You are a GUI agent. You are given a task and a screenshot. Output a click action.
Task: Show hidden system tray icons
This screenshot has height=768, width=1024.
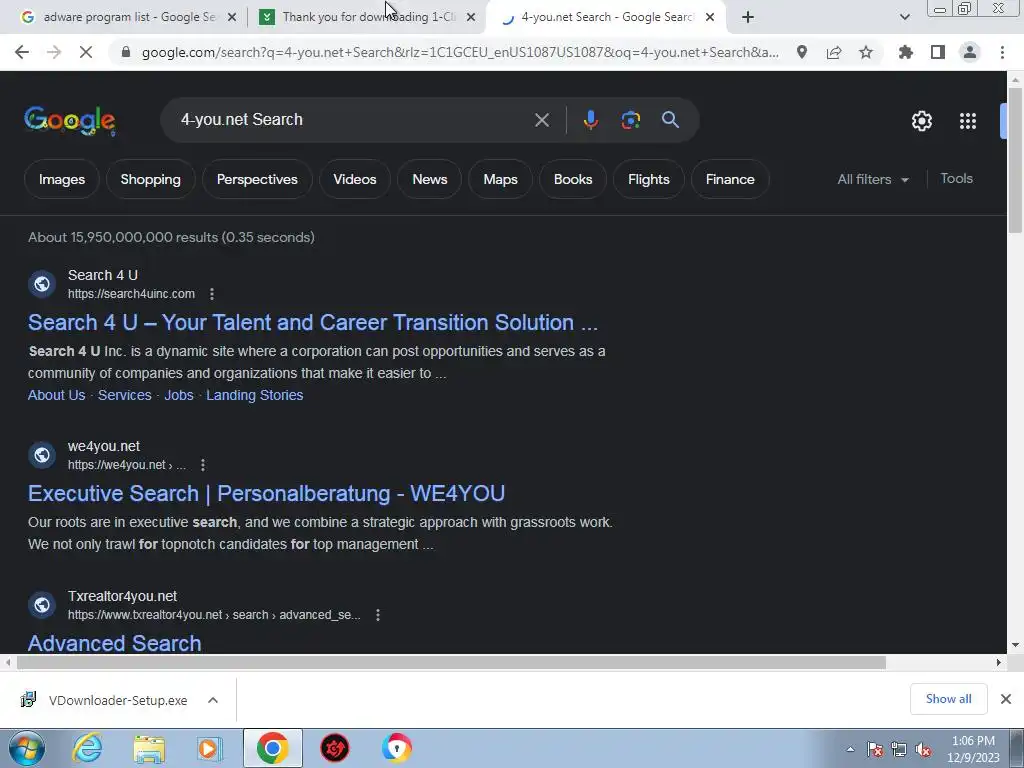850,749
